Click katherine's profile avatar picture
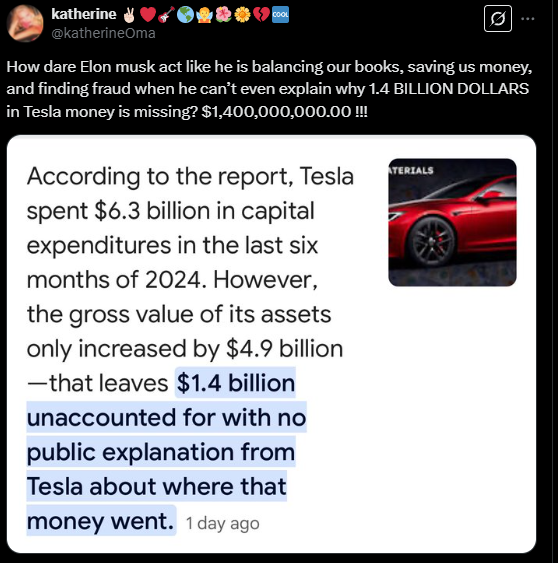 [x=25, y=23]
